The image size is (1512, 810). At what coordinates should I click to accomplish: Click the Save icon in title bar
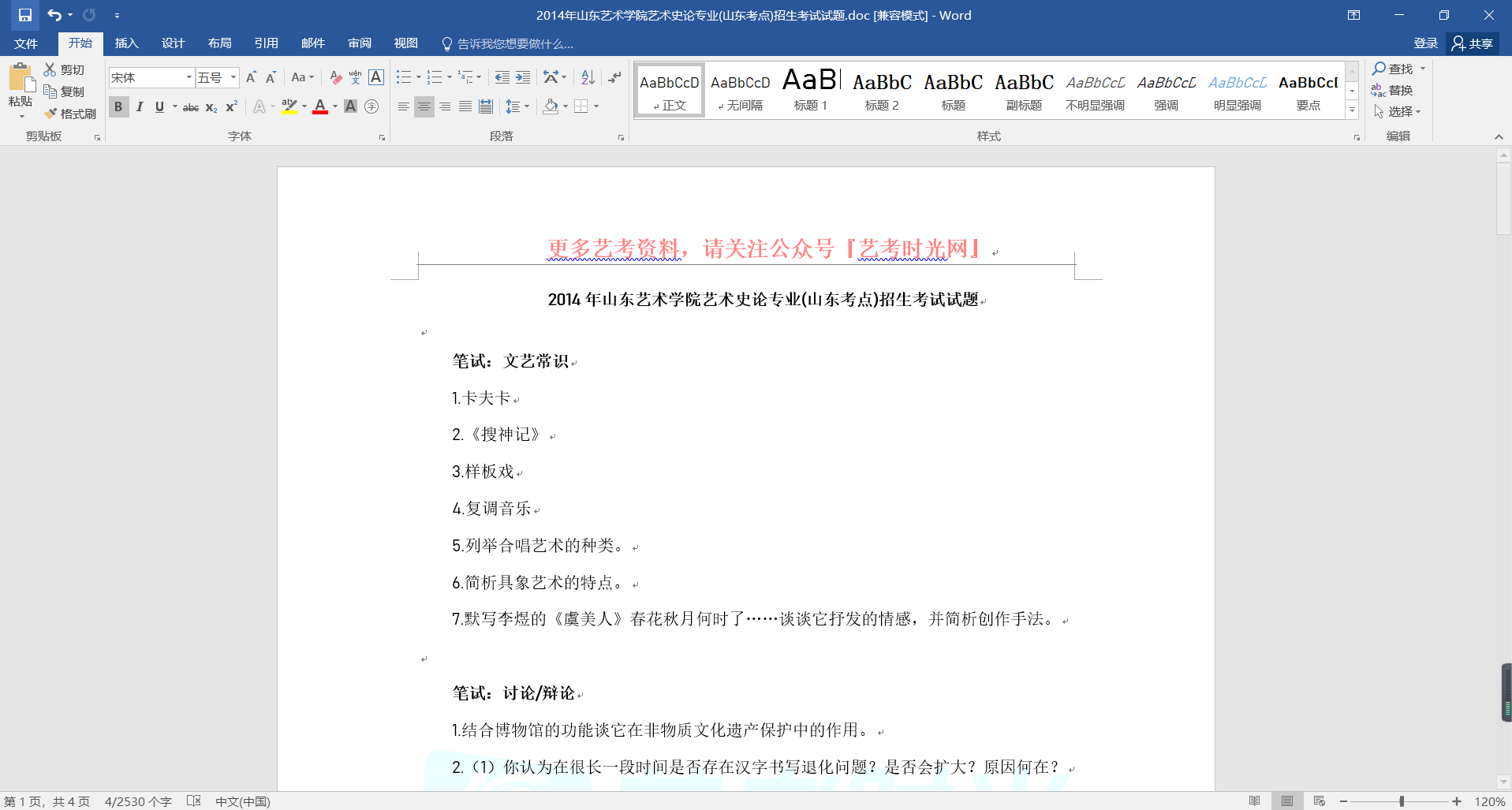(x=24, y=15)
